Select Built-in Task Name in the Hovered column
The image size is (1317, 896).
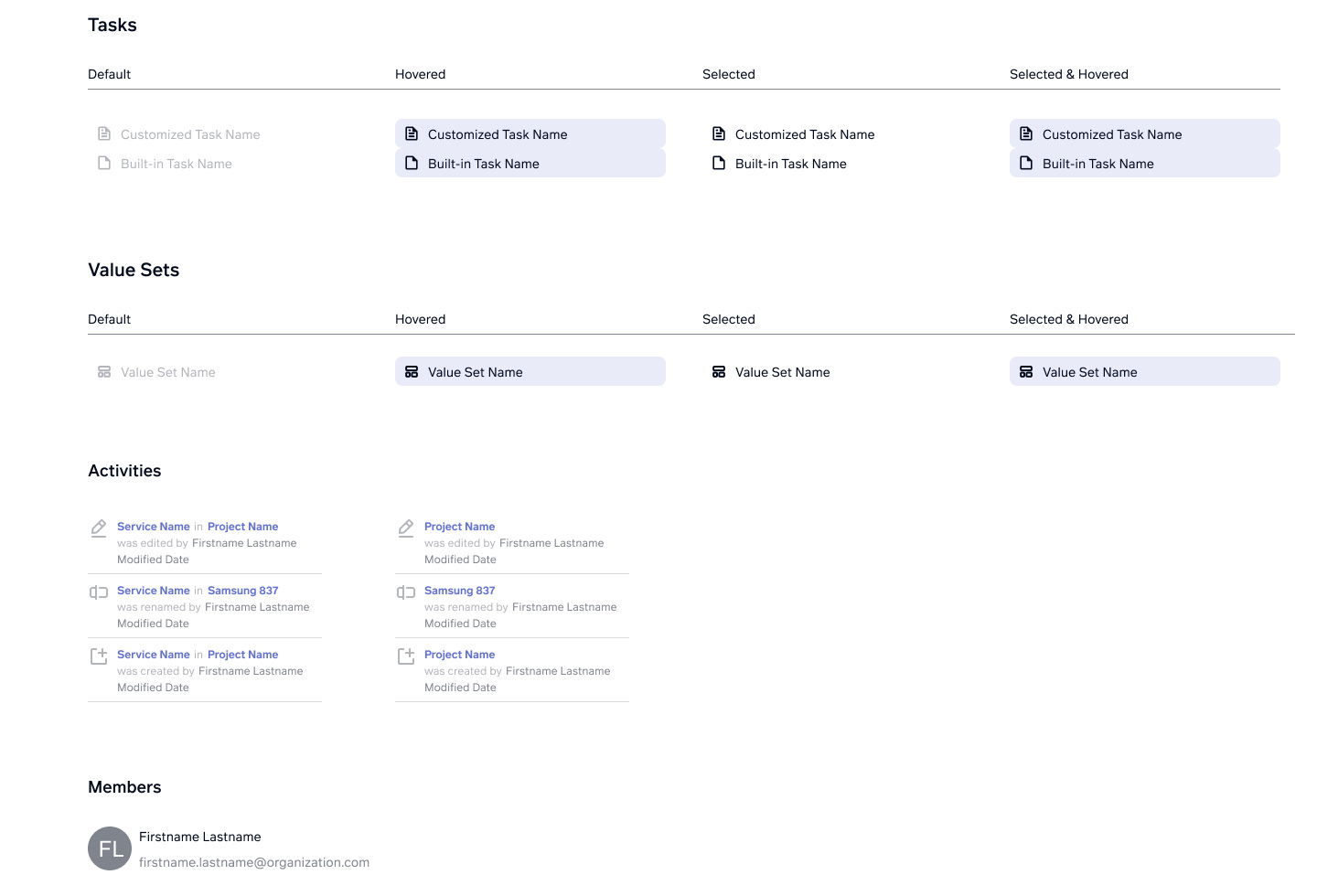(484, 164)
